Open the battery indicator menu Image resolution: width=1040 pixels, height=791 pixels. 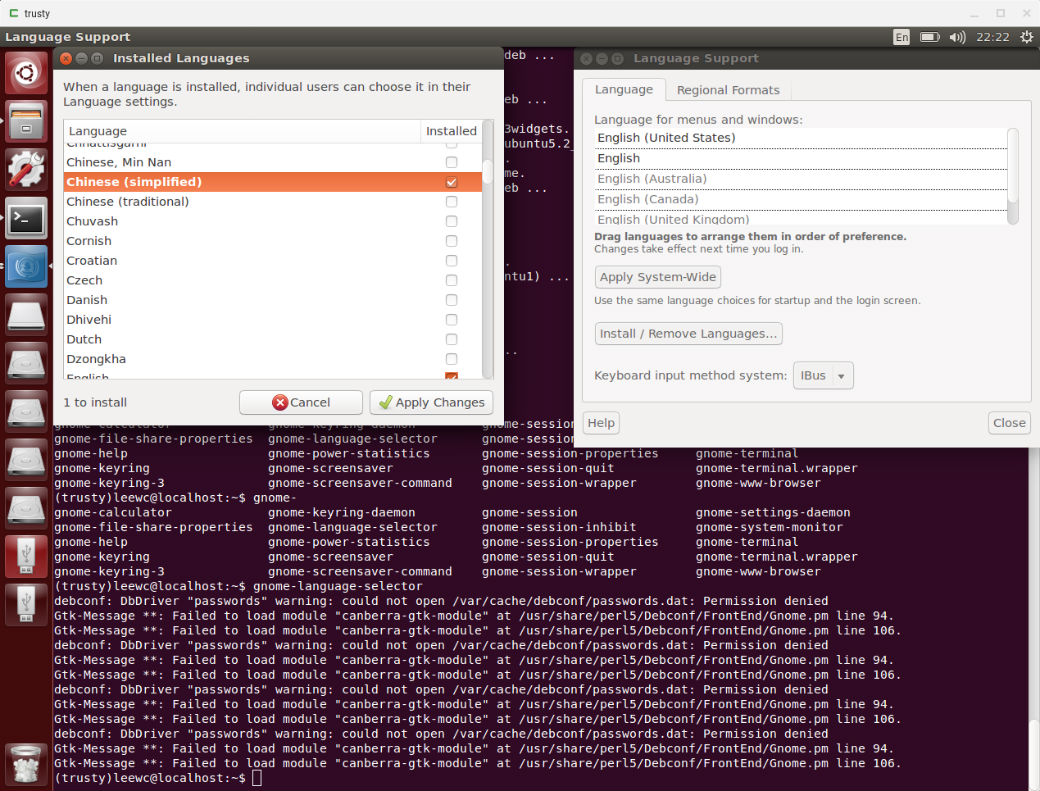point(929,37)
